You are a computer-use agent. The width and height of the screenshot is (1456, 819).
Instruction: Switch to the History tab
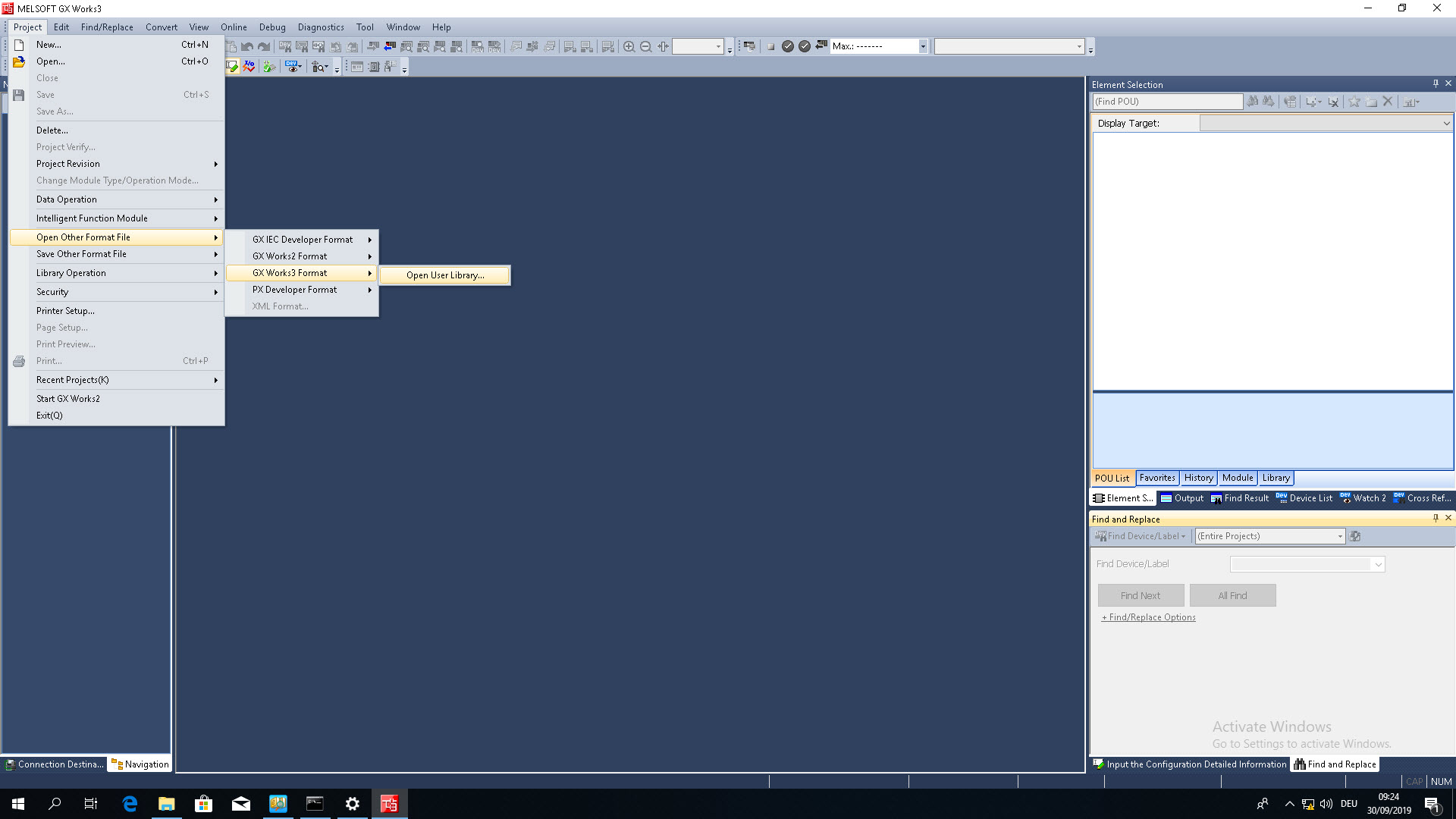[1198, 478]
